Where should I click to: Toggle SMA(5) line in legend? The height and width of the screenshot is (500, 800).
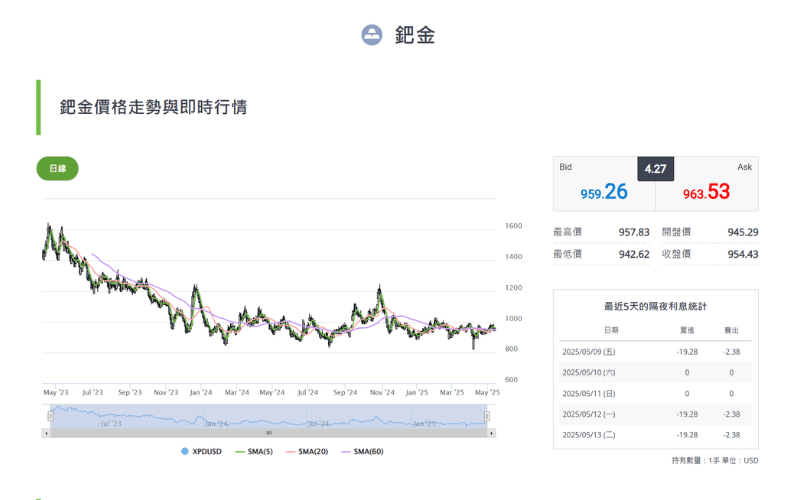254,452
